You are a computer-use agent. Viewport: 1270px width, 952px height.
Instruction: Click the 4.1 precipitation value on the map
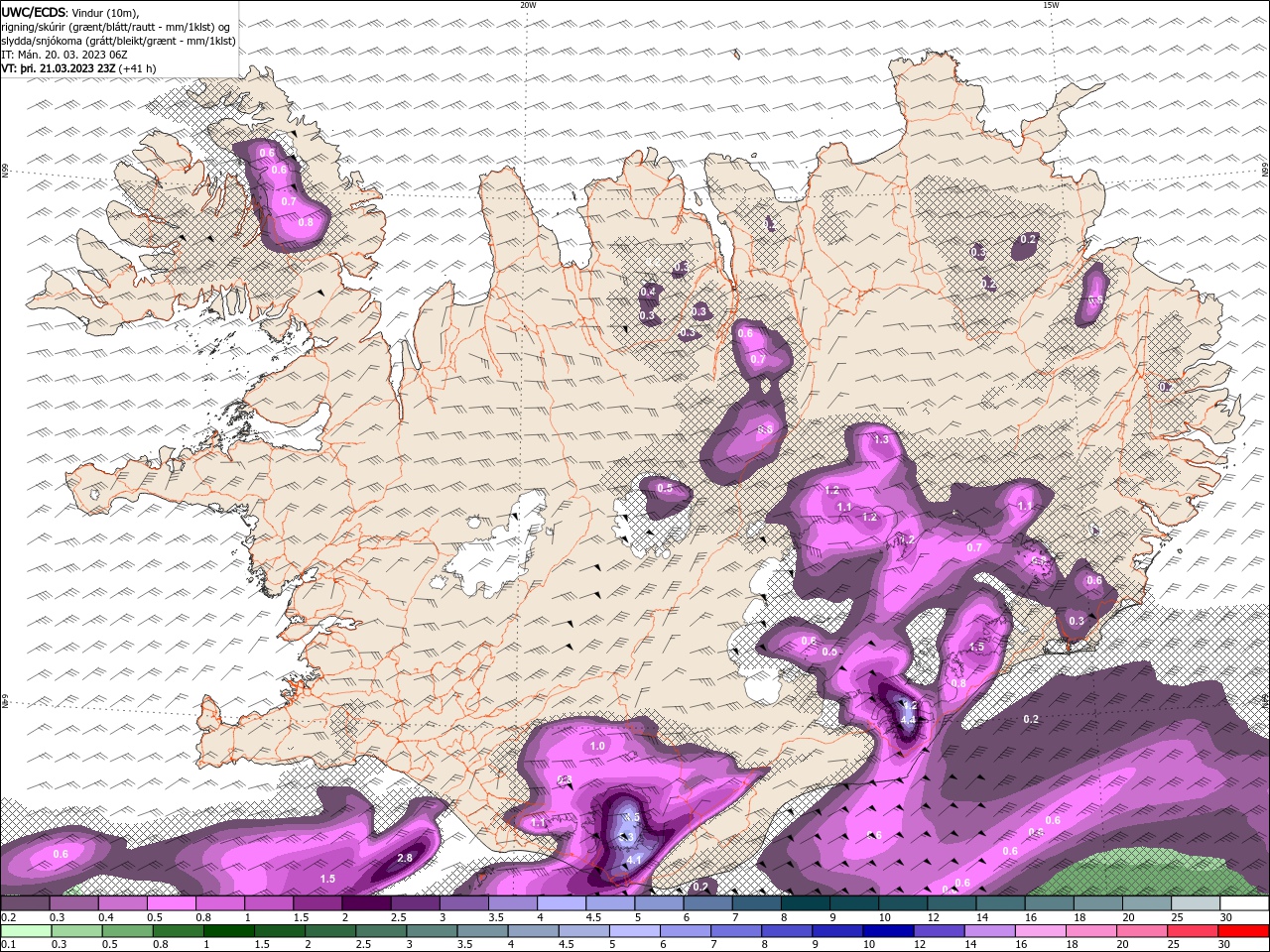point(635,860)
